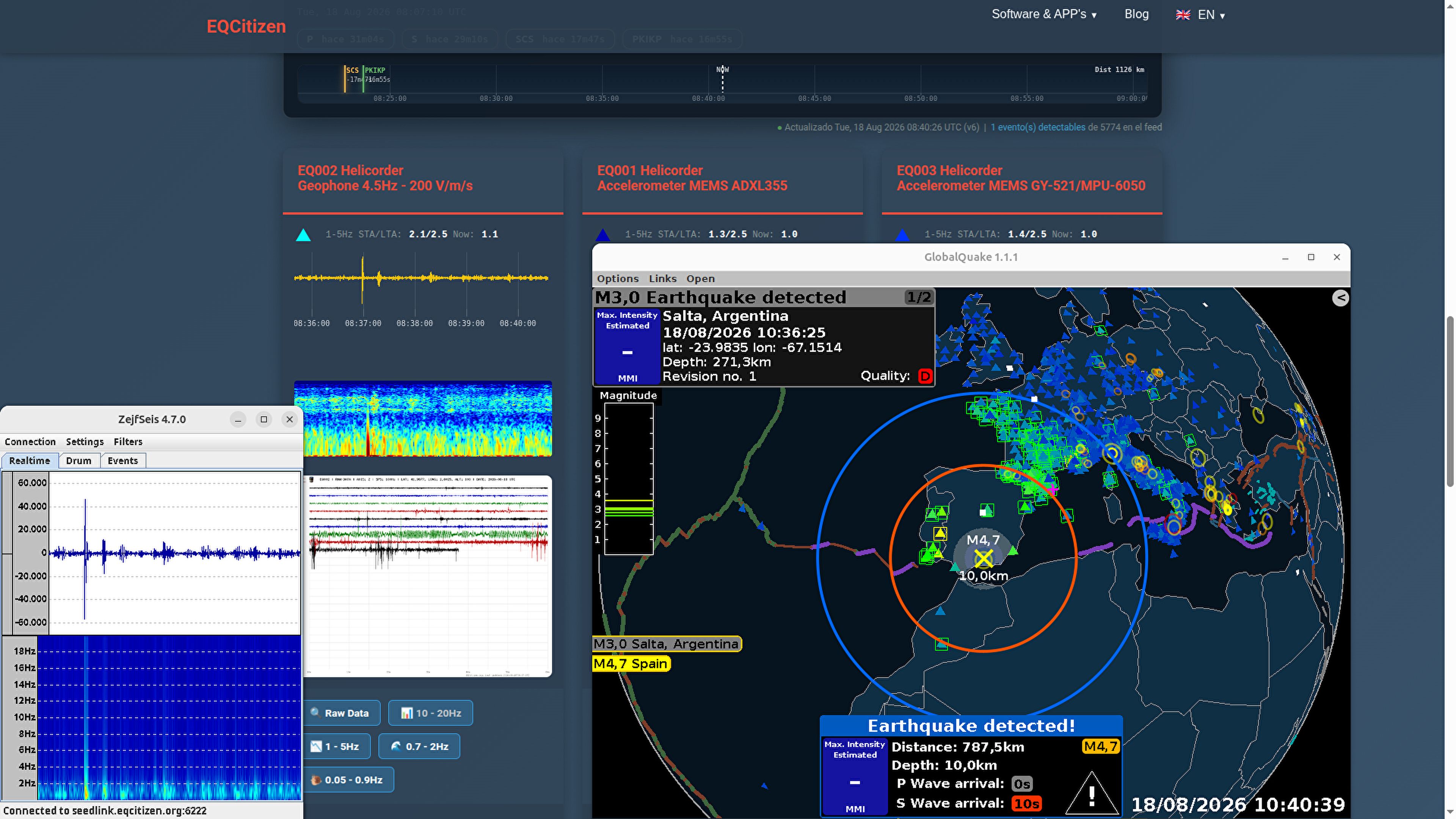1456x819 pixels.
Task: Open the Software & APP's dropdown
Action: (x=1044, y=14)
